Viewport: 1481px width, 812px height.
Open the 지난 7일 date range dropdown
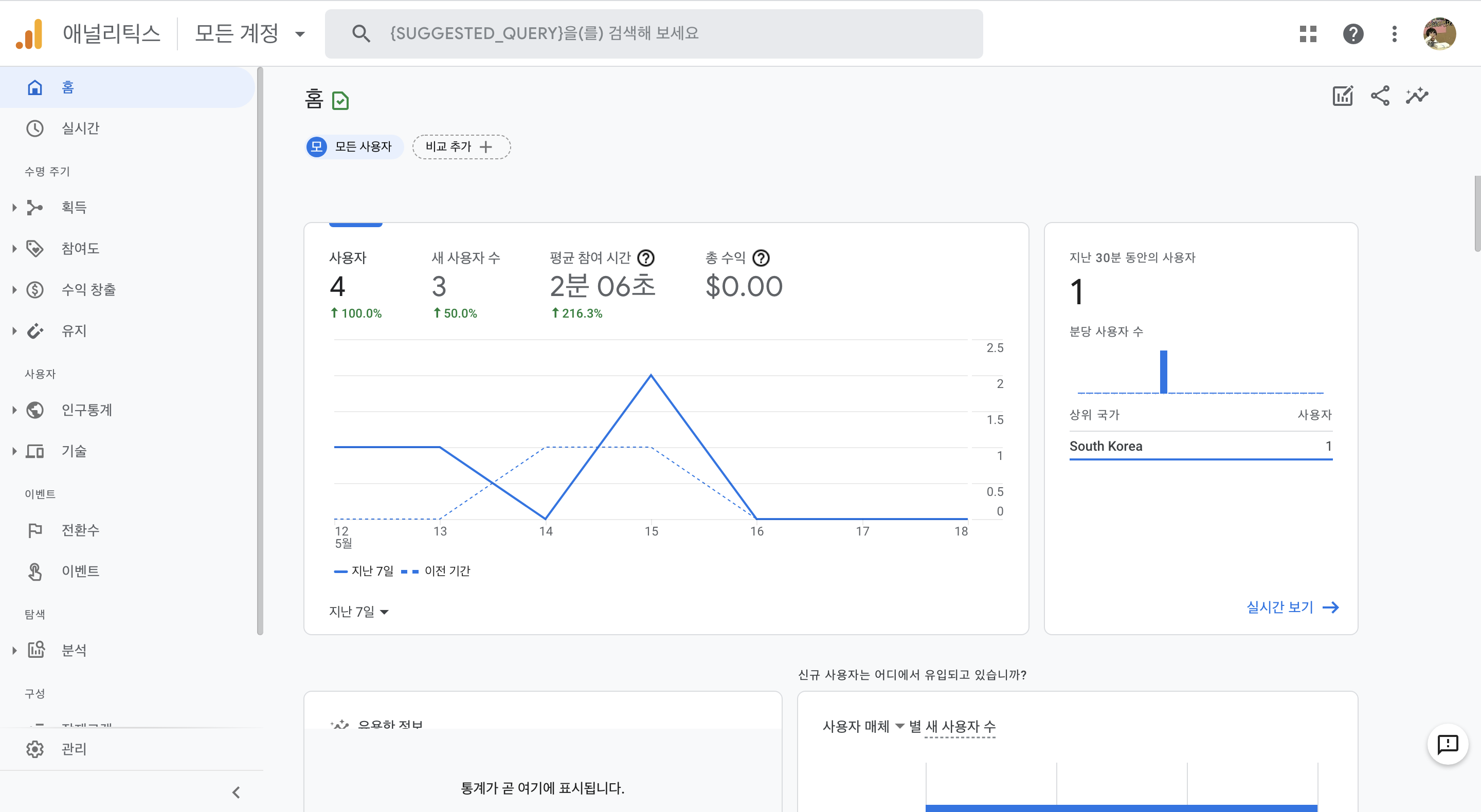click(x=358, y=612)
